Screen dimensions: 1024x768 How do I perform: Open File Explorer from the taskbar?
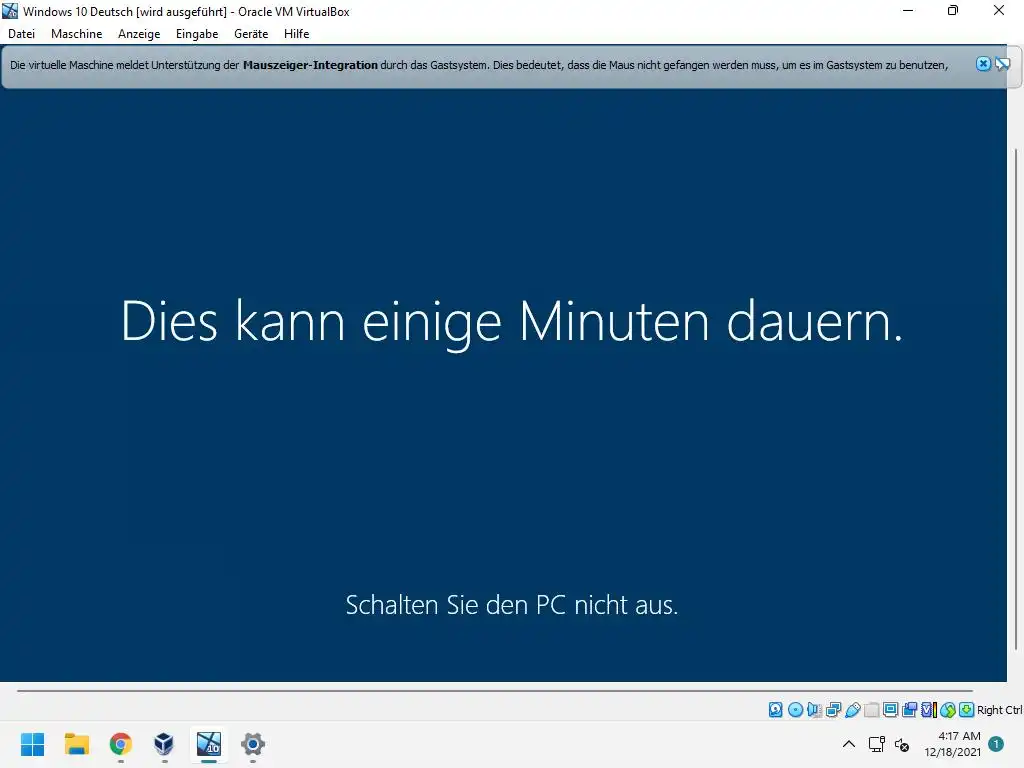[76, 744]
